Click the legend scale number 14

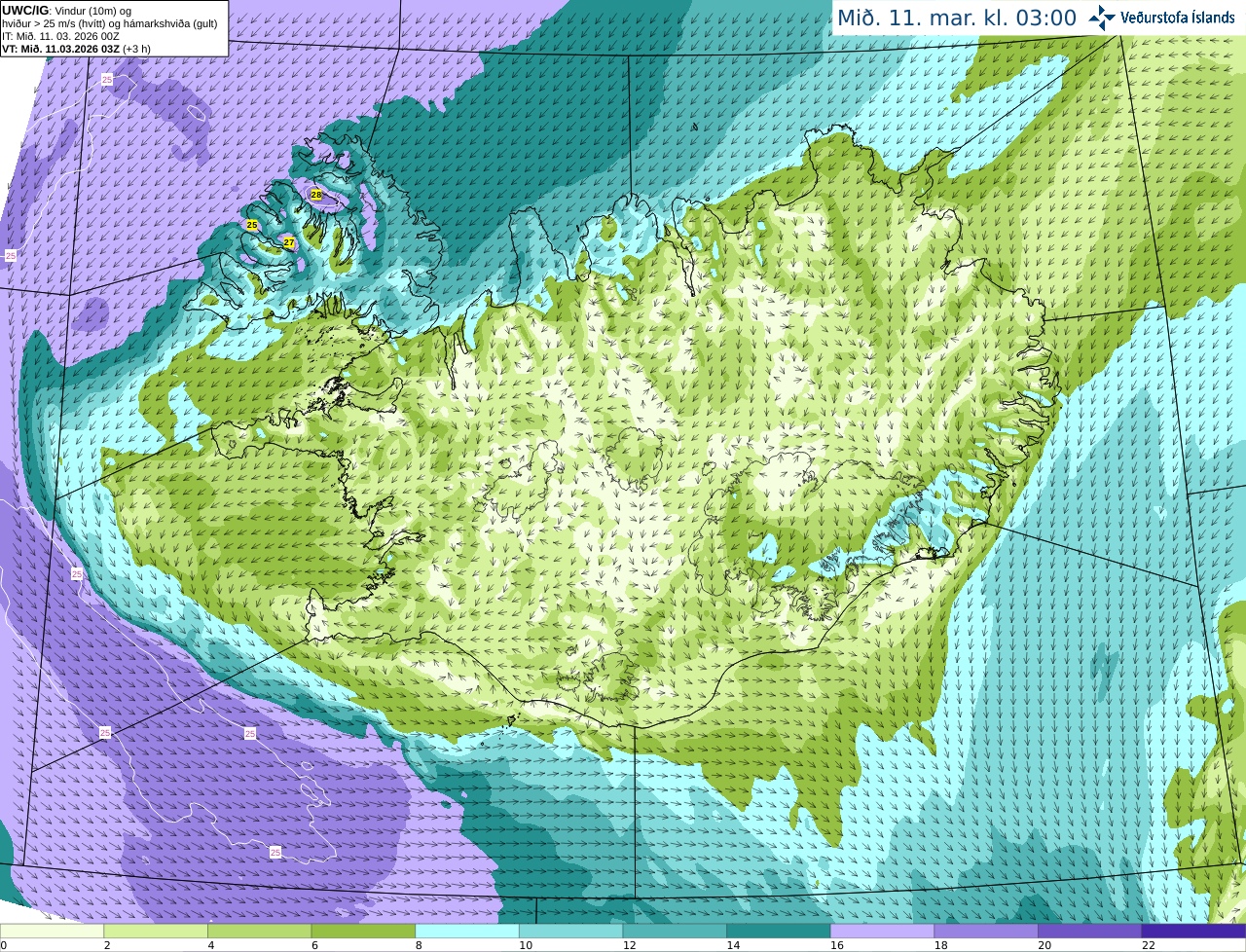(733, 945)
